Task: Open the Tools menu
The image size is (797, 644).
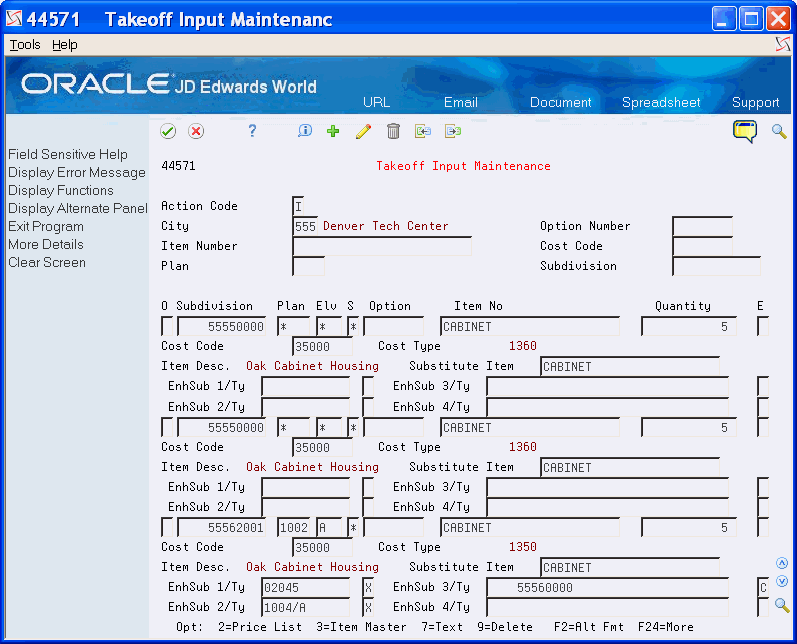Action: (x=25, y=45)
